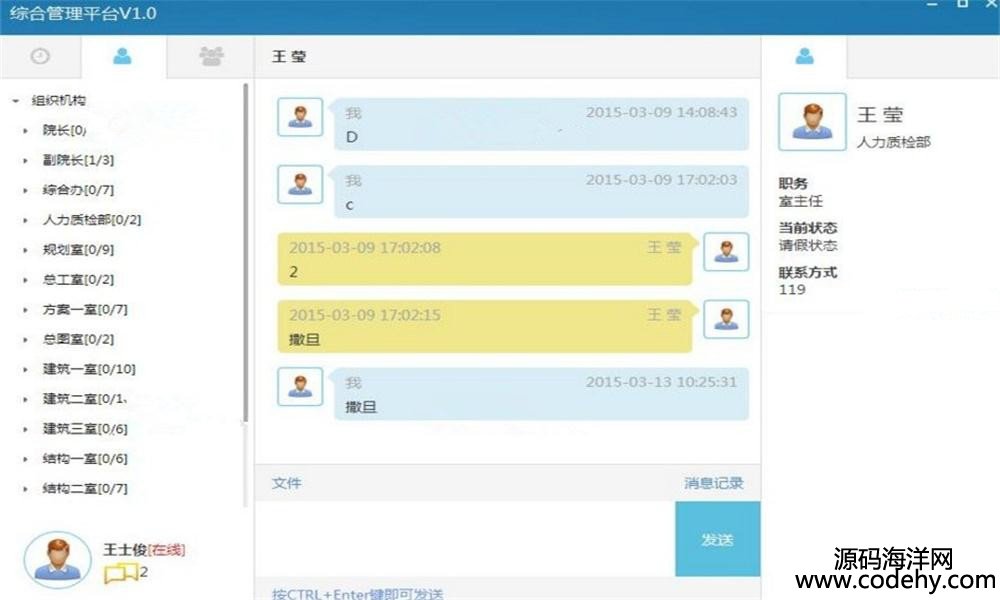Click the contact number 119
This screenshot has height=600, width=1000.
[792, 290]
